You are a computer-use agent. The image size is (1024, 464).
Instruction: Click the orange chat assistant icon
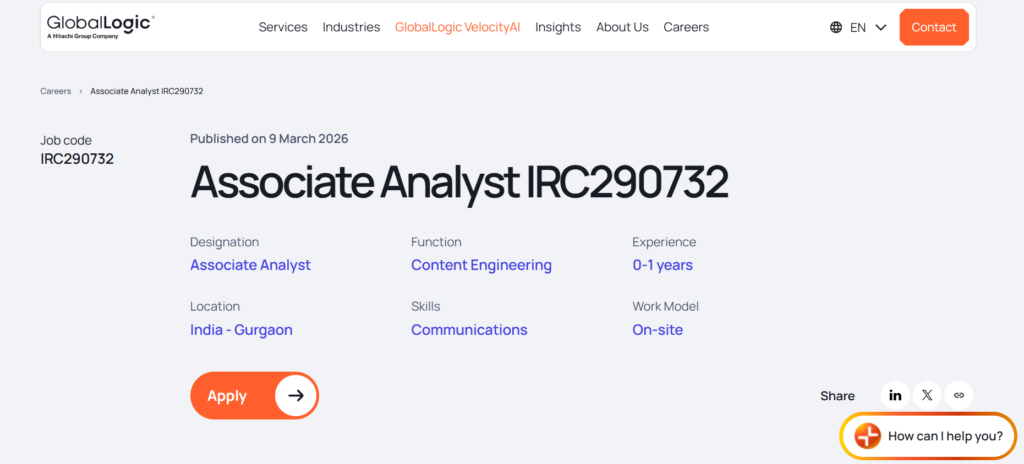(868, 436)
